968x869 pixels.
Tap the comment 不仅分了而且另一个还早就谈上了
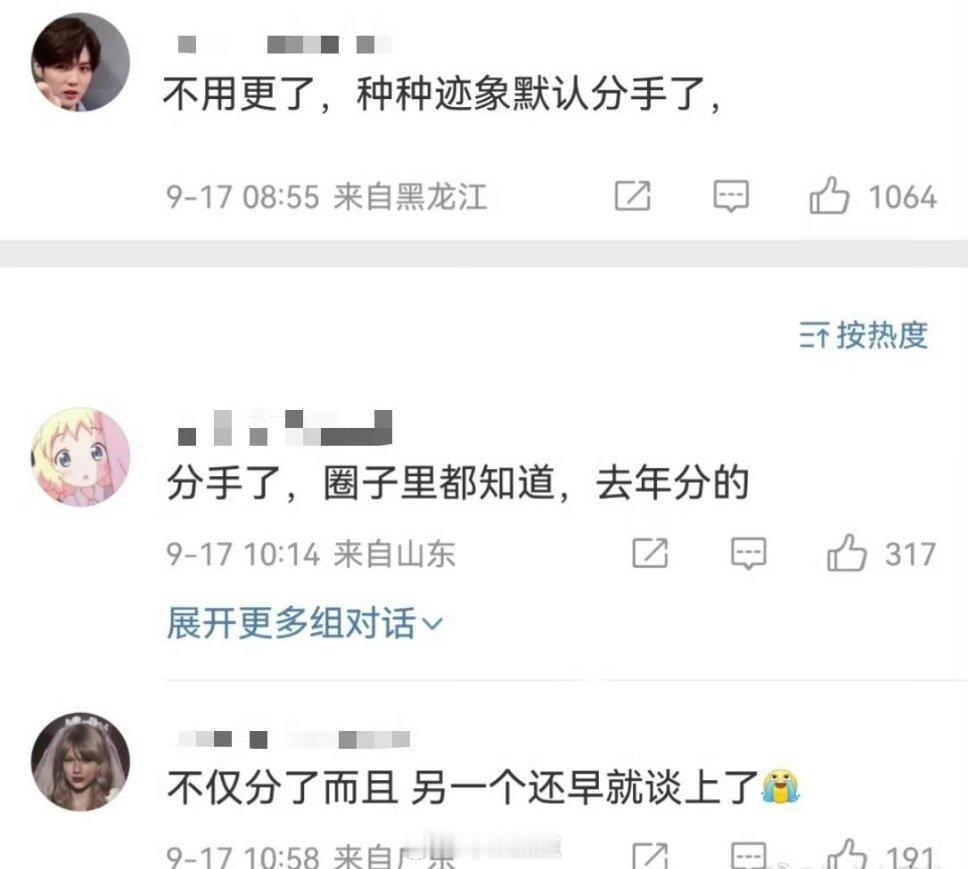click(483, 788)
